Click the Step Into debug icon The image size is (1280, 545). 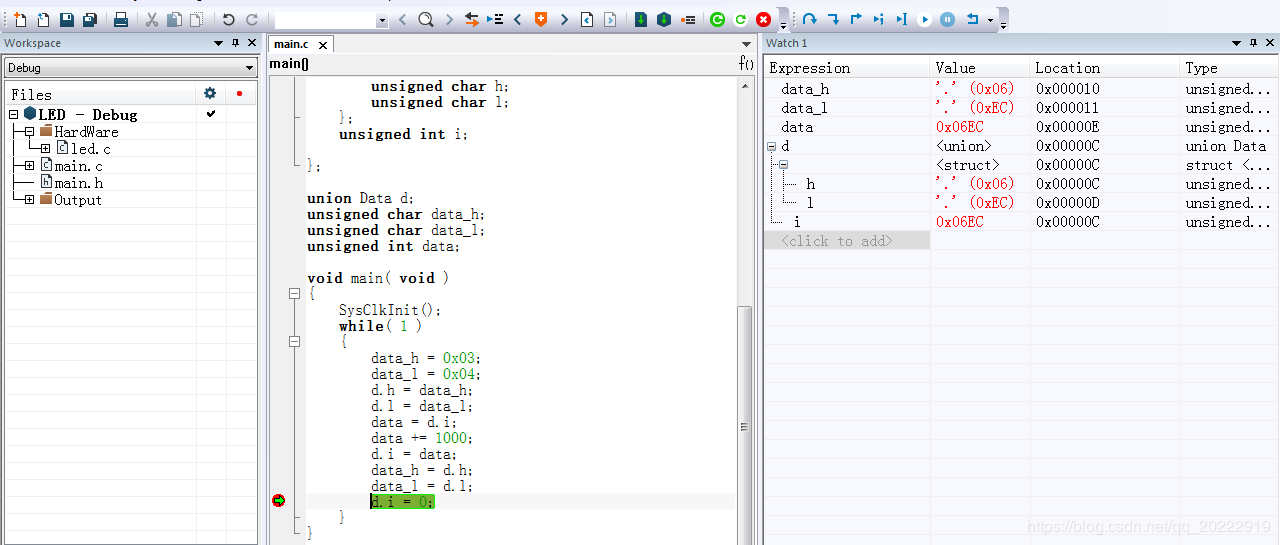click(x=832, y=20)
